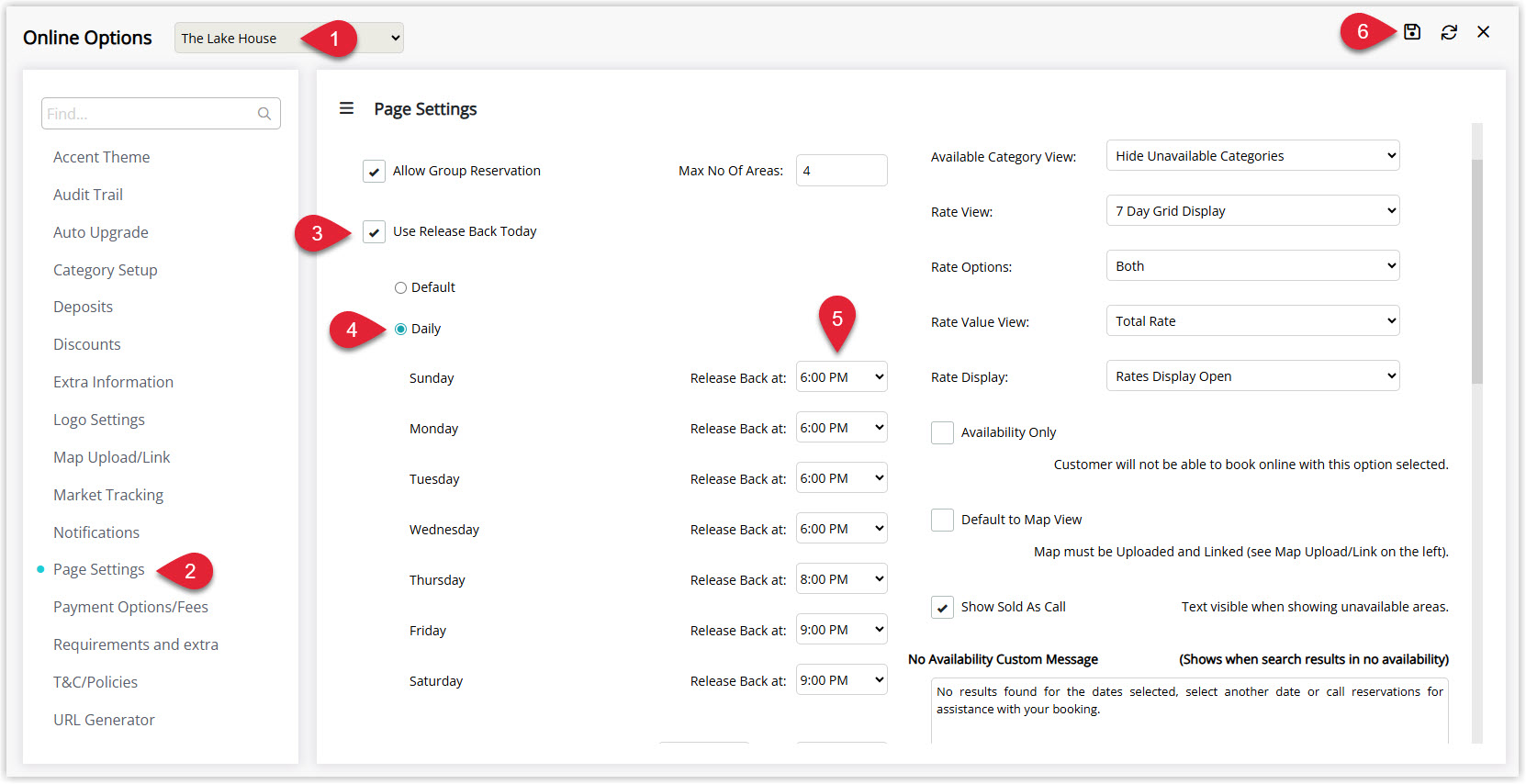Open URL Generator section
Viewport: 1526px width, 784px height.
point(104,720)
